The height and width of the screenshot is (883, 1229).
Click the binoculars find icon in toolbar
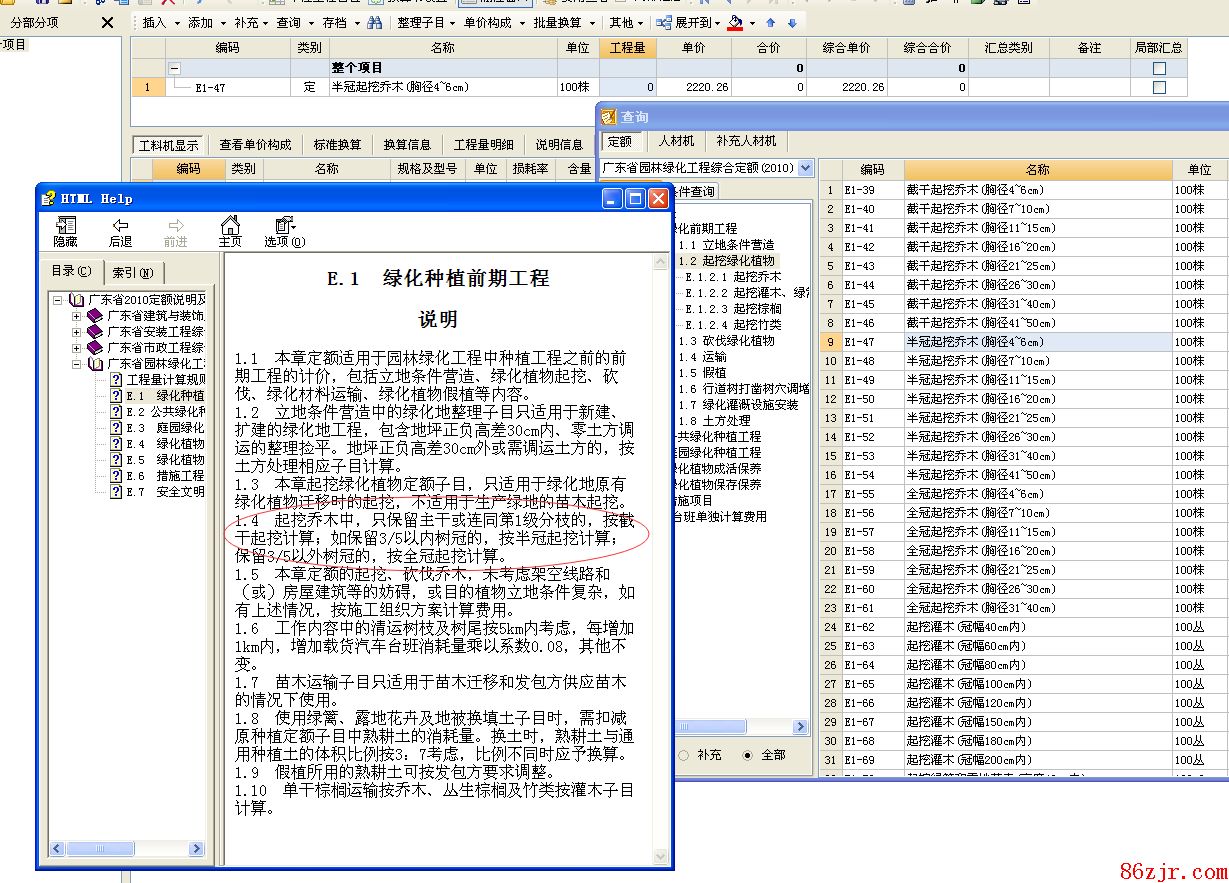(374, 22)
